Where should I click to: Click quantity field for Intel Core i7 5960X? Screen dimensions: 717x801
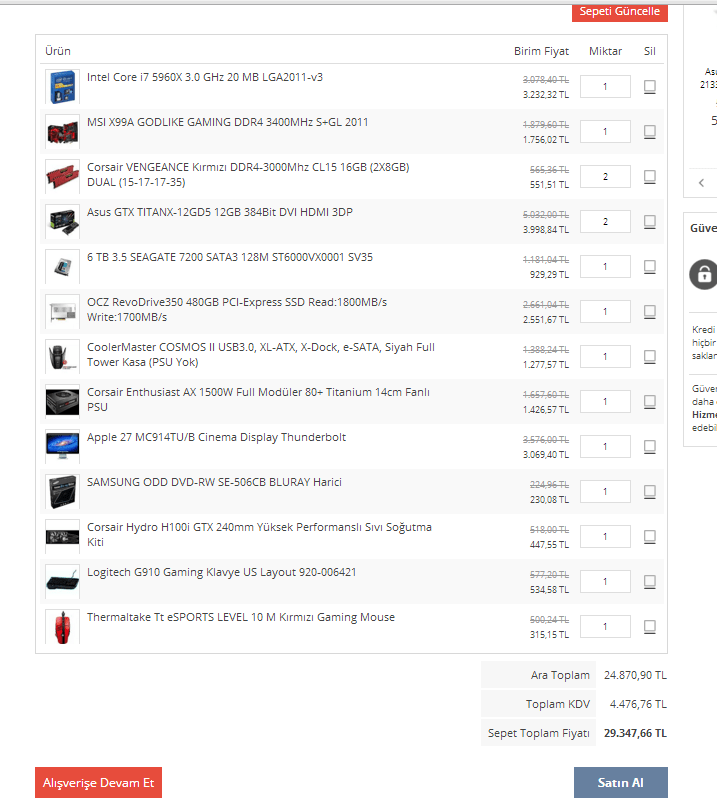pyautogui.click(x=605, y=86)
